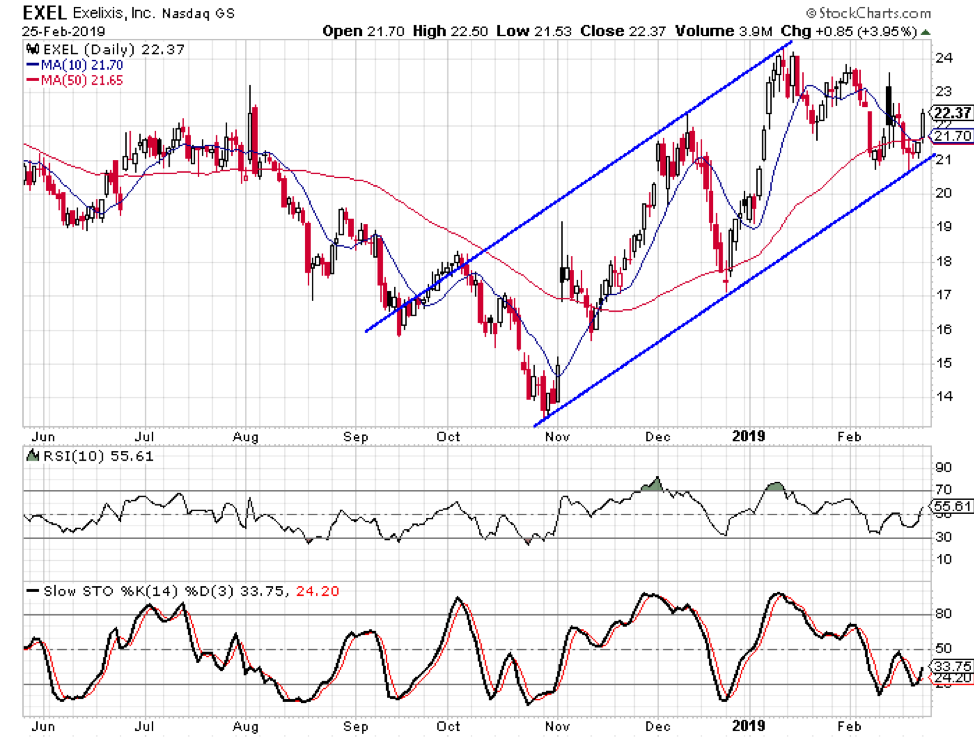
Task: Click the EXEL (Daily) 22.37 legend
Action: [114, 49]
